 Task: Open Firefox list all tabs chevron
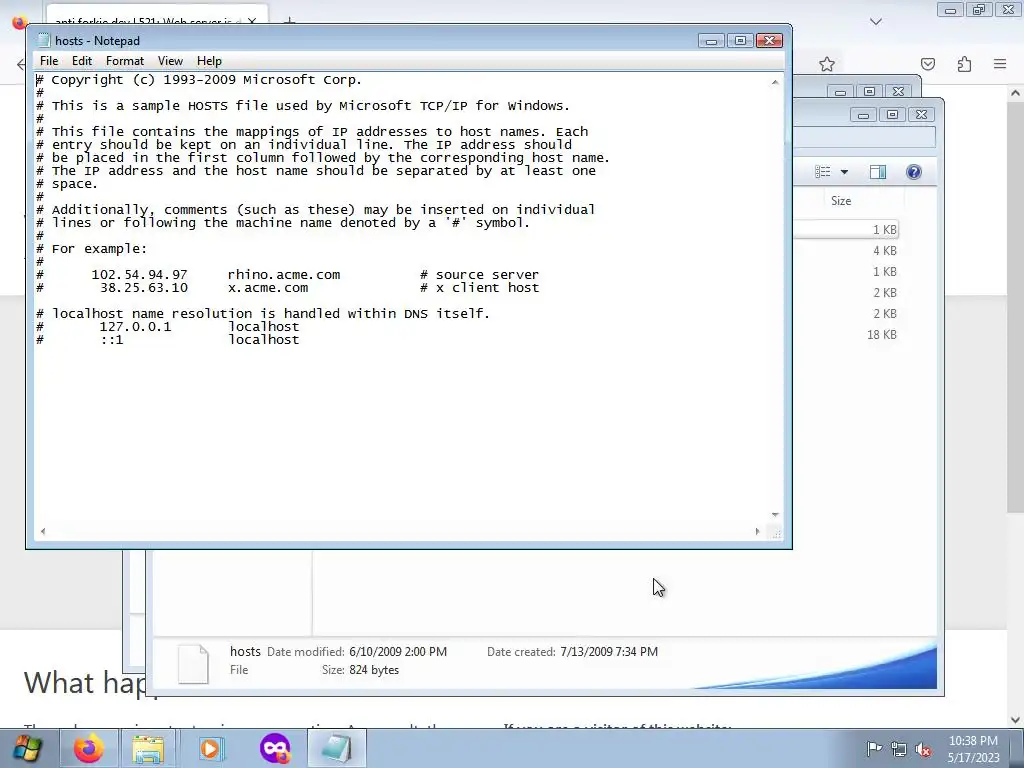[876, 22]
